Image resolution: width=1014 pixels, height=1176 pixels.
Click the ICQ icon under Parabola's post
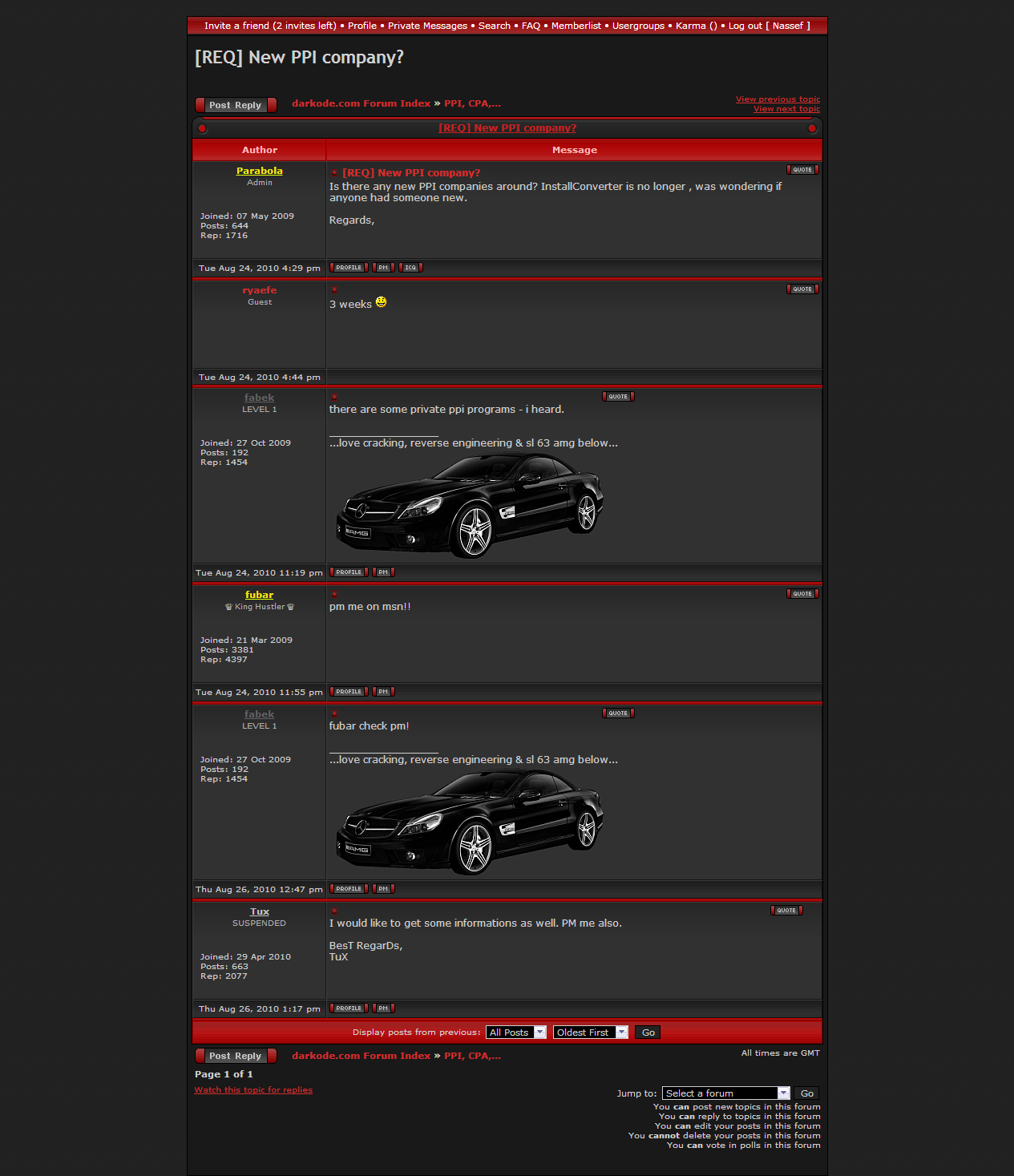click(410, 268)
